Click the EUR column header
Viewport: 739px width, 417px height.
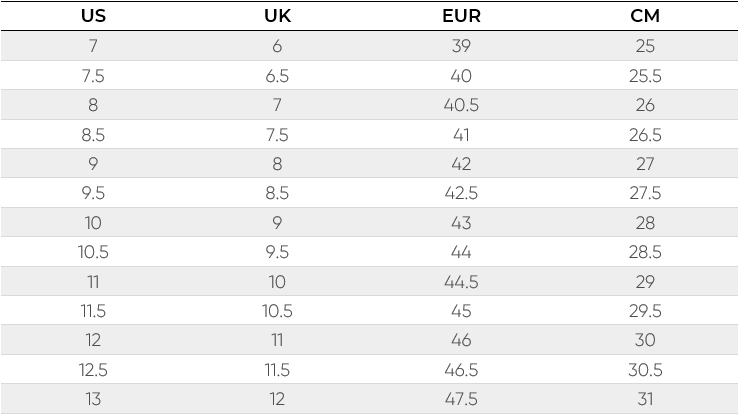tap(461, 16)
